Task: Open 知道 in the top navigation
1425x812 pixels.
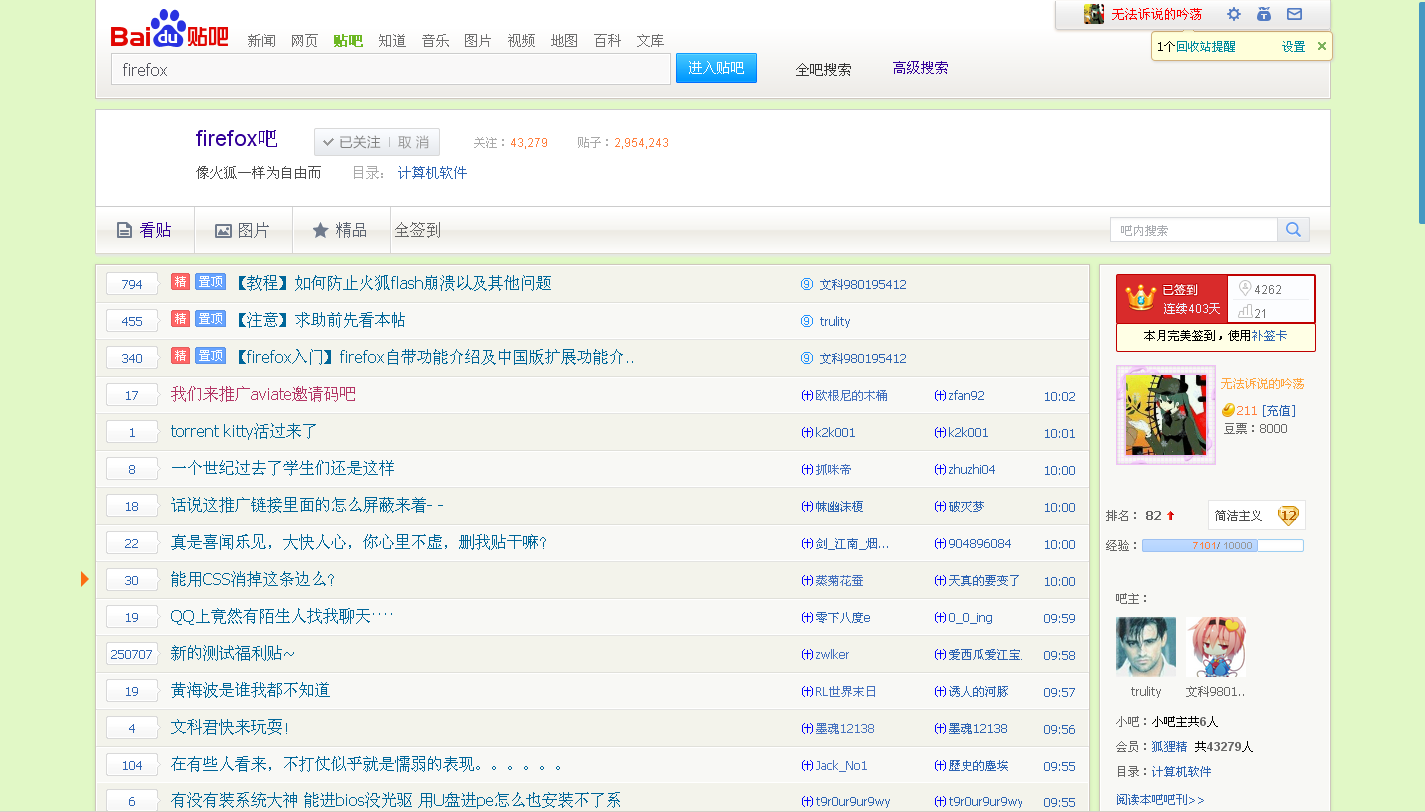Action: [392, 41]
